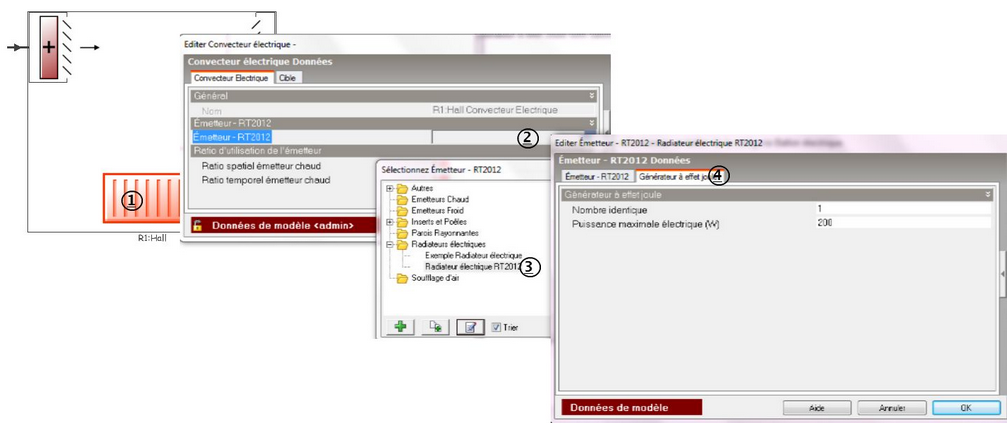Switch to the Cible tab
The image size is (1007, 423).
(287, 77)
